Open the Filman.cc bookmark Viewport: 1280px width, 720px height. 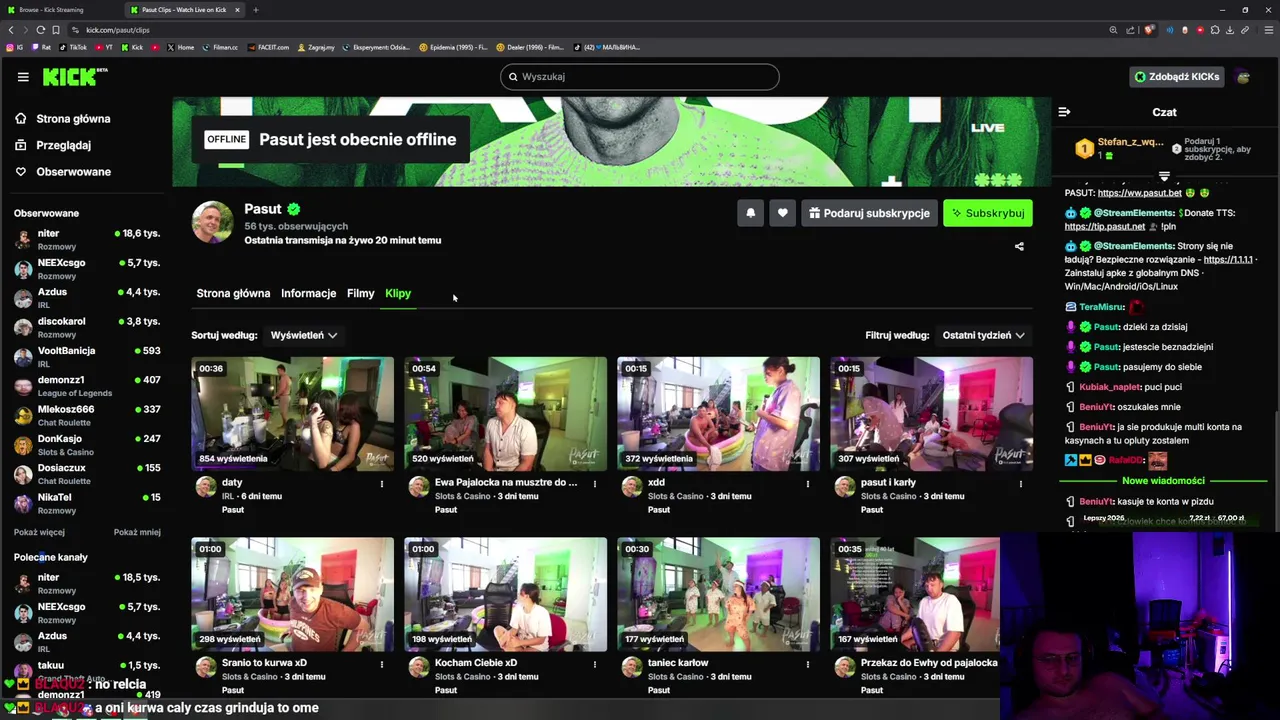click(x=220, y=47)
